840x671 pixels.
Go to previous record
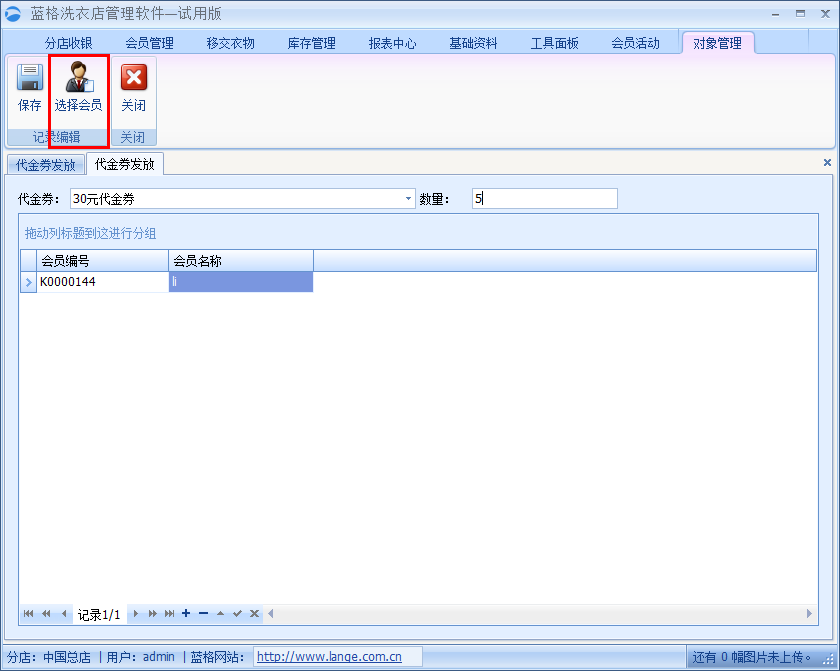(64, 614)
